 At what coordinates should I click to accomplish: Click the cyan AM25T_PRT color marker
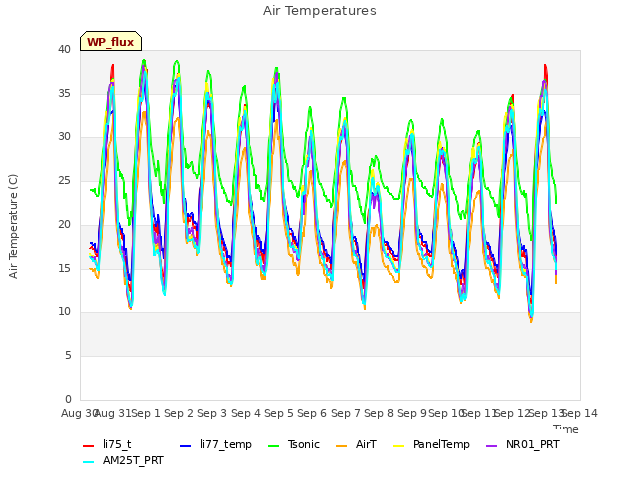[89, 462]
